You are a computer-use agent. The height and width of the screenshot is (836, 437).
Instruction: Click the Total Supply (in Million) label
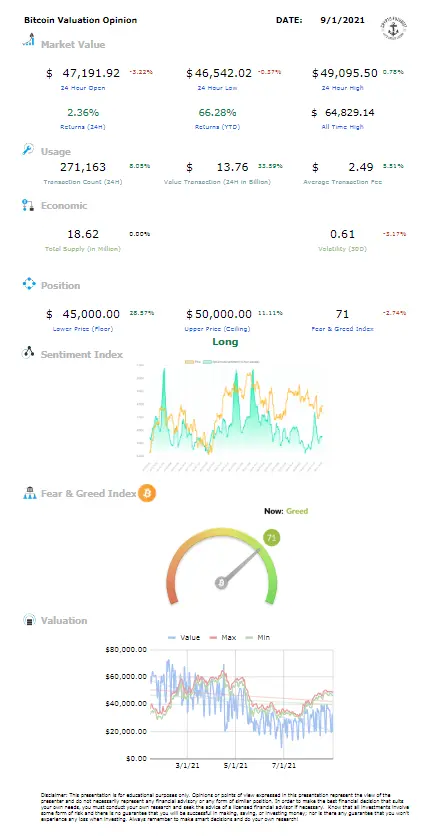[x=83, y=249]
